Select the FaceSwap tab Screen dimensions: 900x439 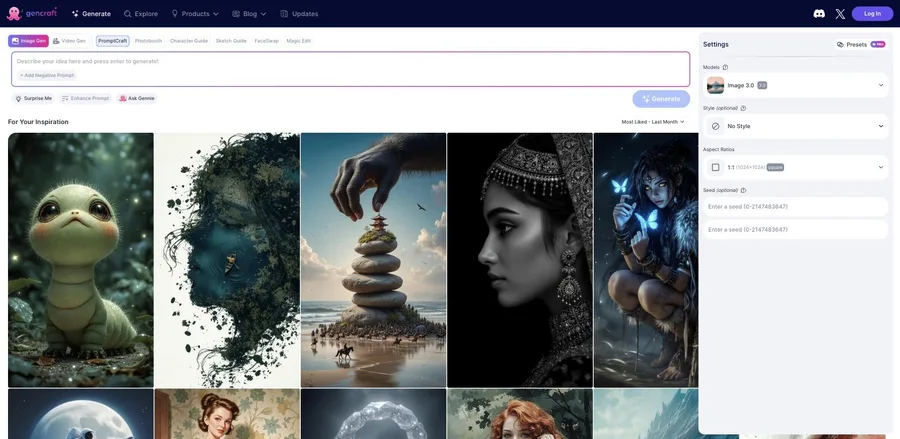tap(266, 41)
